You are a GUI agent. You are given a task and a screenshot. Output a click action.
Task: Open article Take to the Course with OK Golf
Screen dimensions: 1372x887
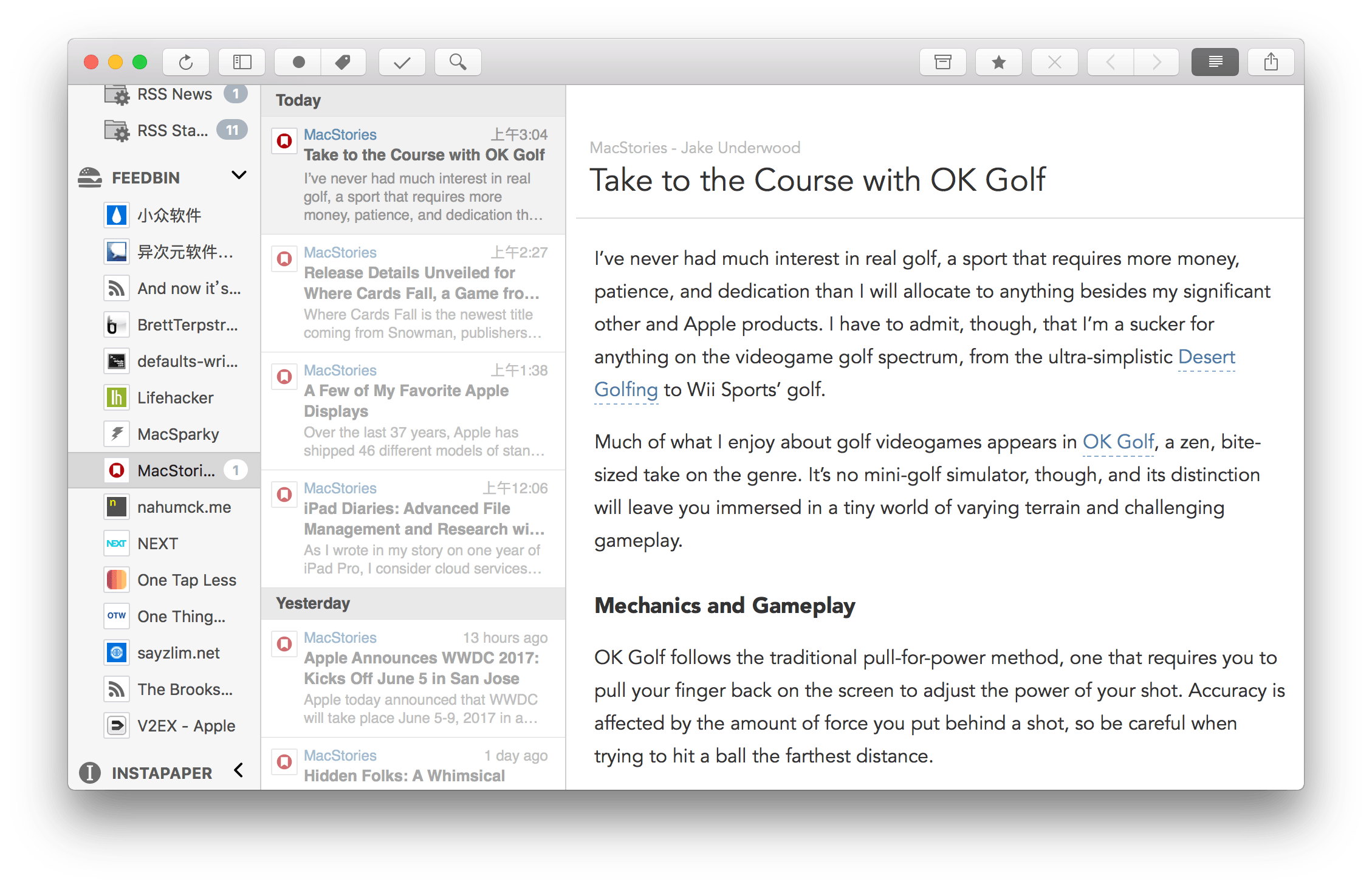(x=413, y=175)
